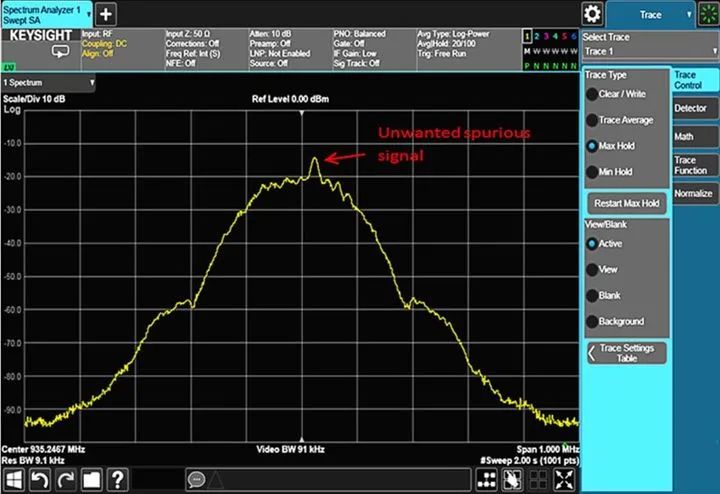Screen dimensions: 720x494
Task: Select Clear / Write trace type
Action: pyautogui.click(x=616, y=94)
